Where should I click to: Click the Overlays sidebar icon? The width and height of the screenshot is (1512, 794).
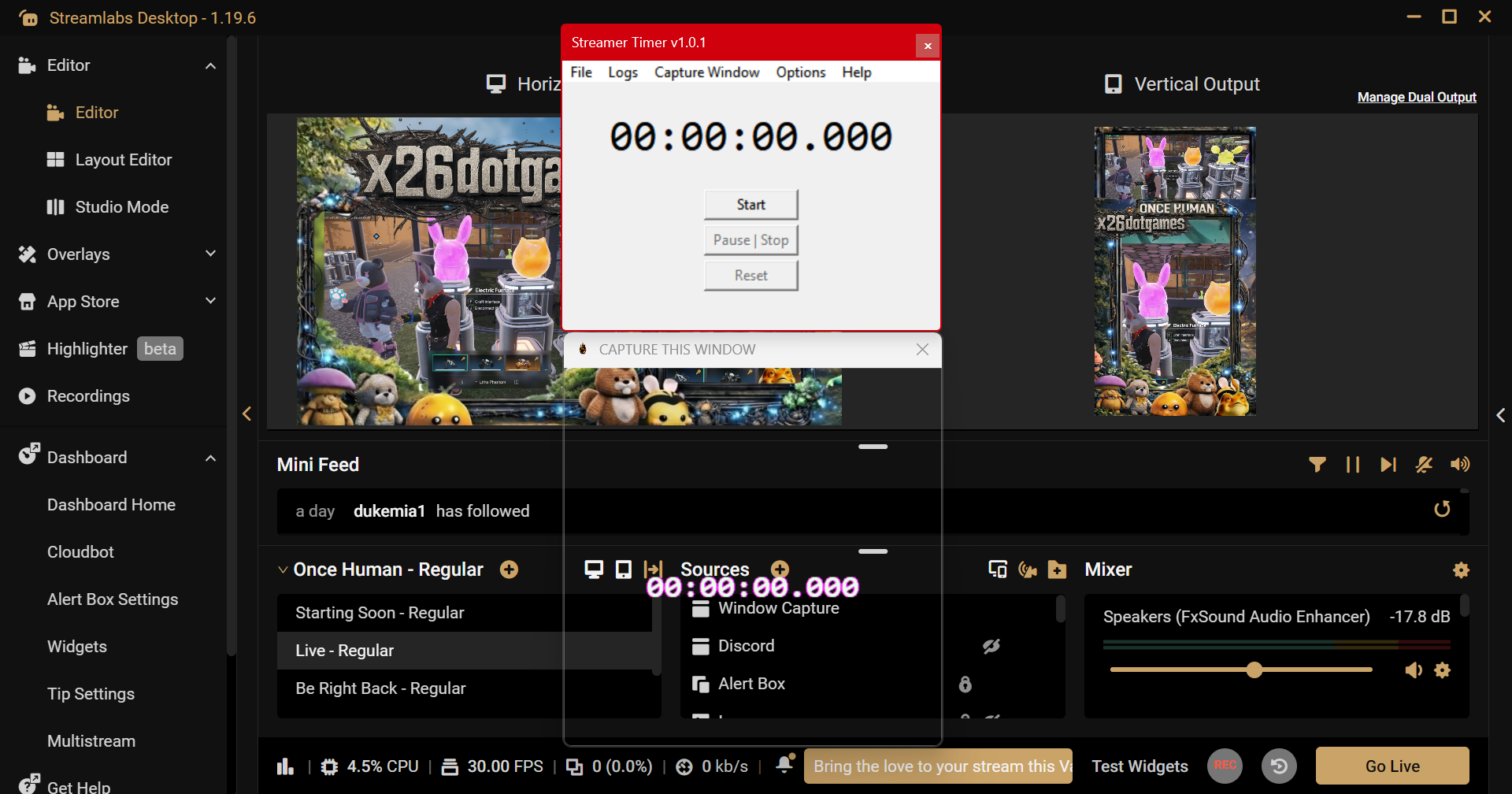28,254
